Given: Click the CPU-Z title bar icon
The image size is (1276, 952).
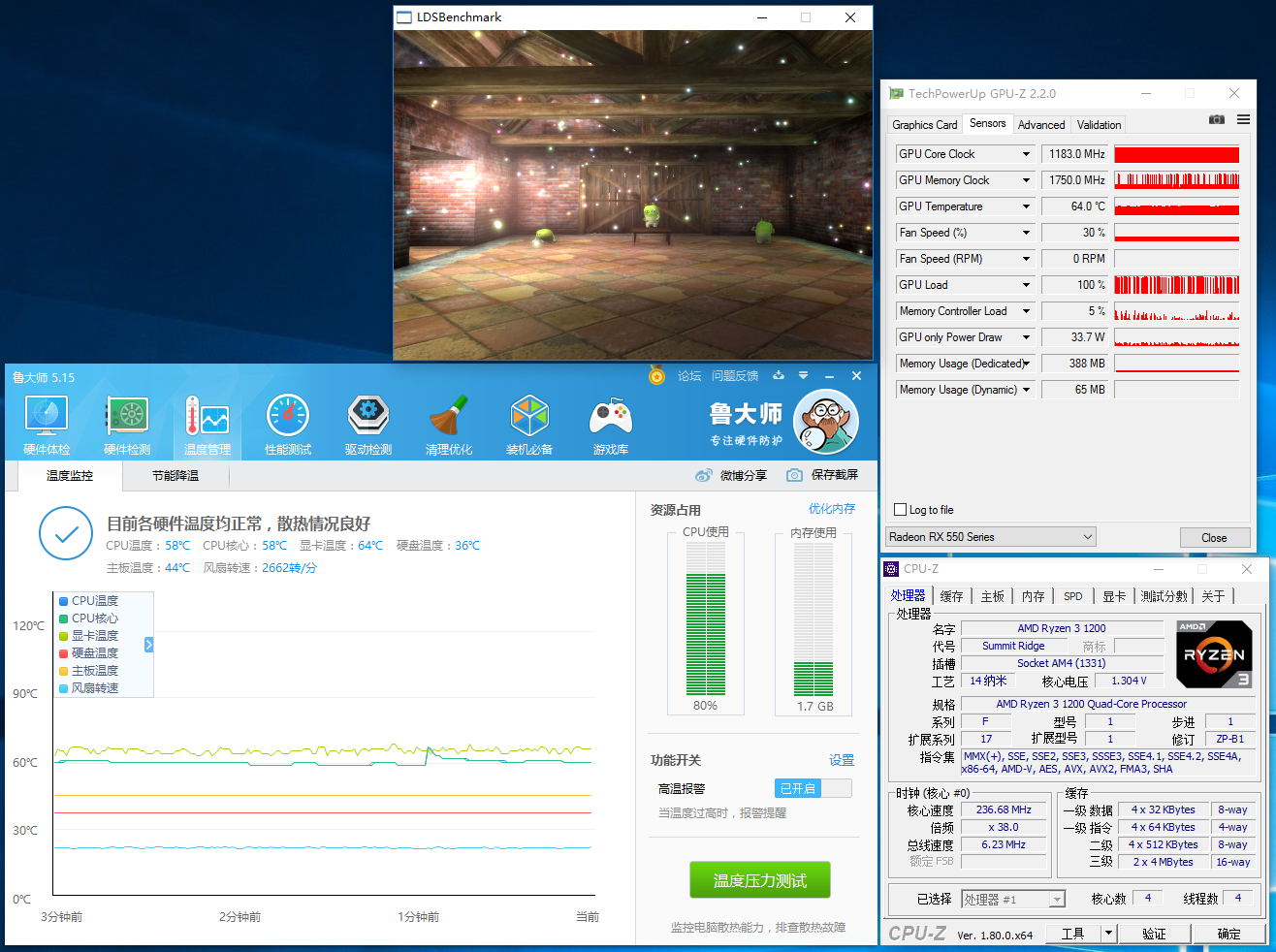Looking at the screenshot, I should click(x=891, y=569).
